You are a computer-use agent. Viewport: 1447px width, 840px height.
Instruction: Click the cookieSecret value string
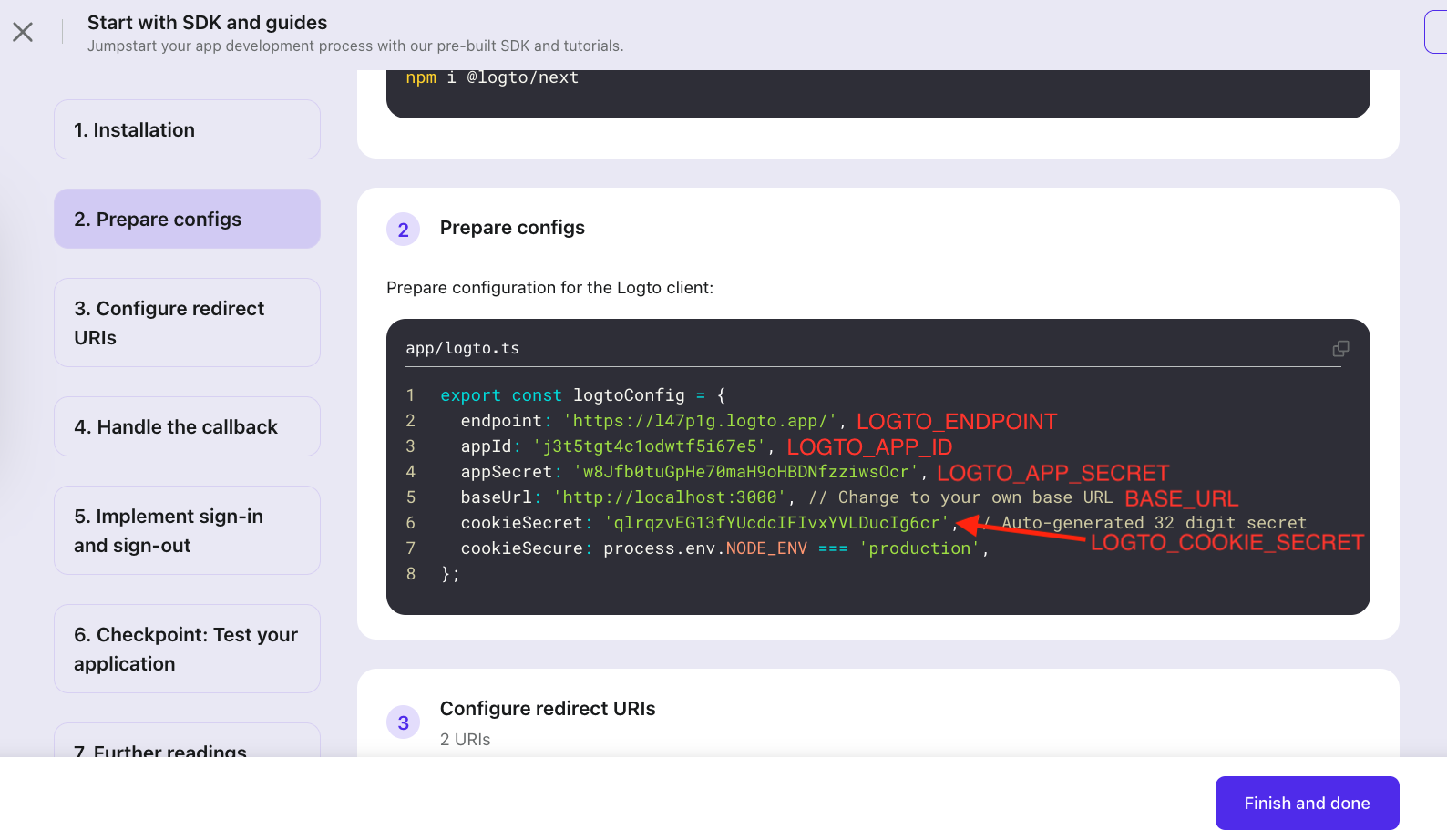[776, 523]
